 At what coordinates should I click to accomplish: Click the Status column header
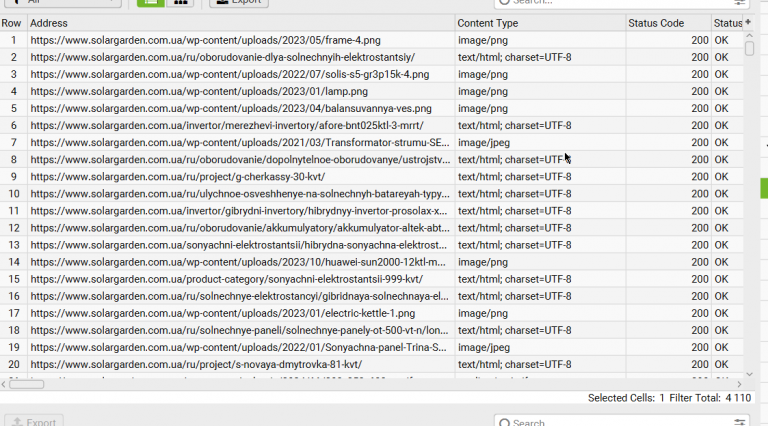click(728, 23)
